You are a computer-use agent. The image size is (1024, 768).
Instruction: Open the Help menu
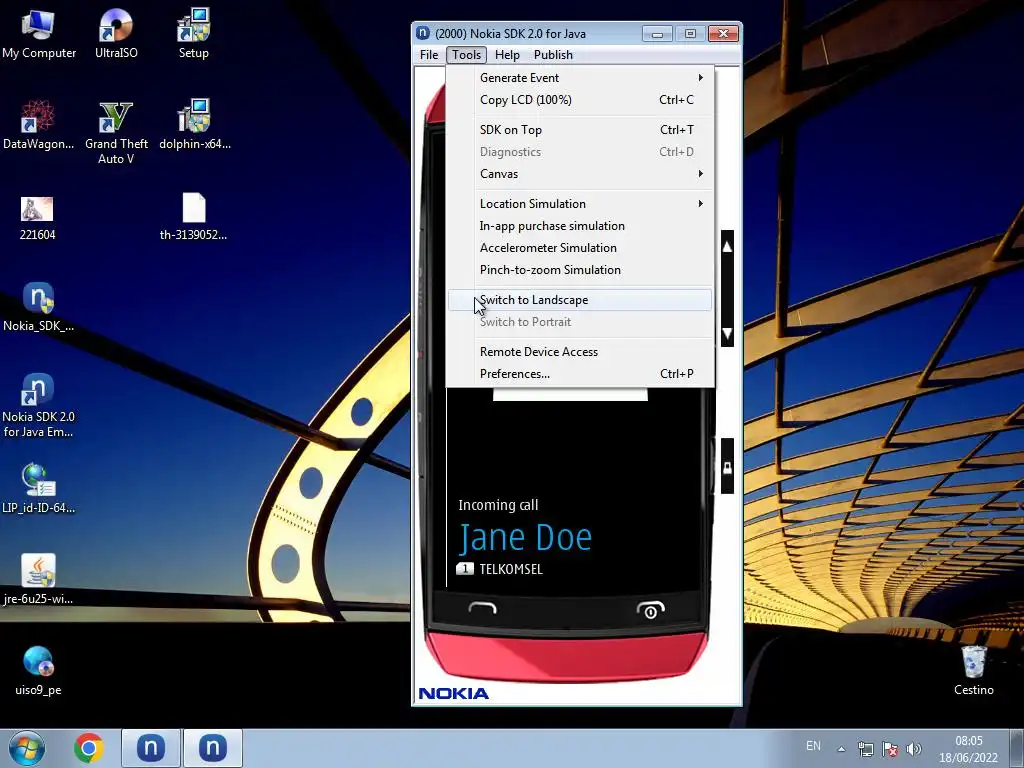click(x=507, y=55)
